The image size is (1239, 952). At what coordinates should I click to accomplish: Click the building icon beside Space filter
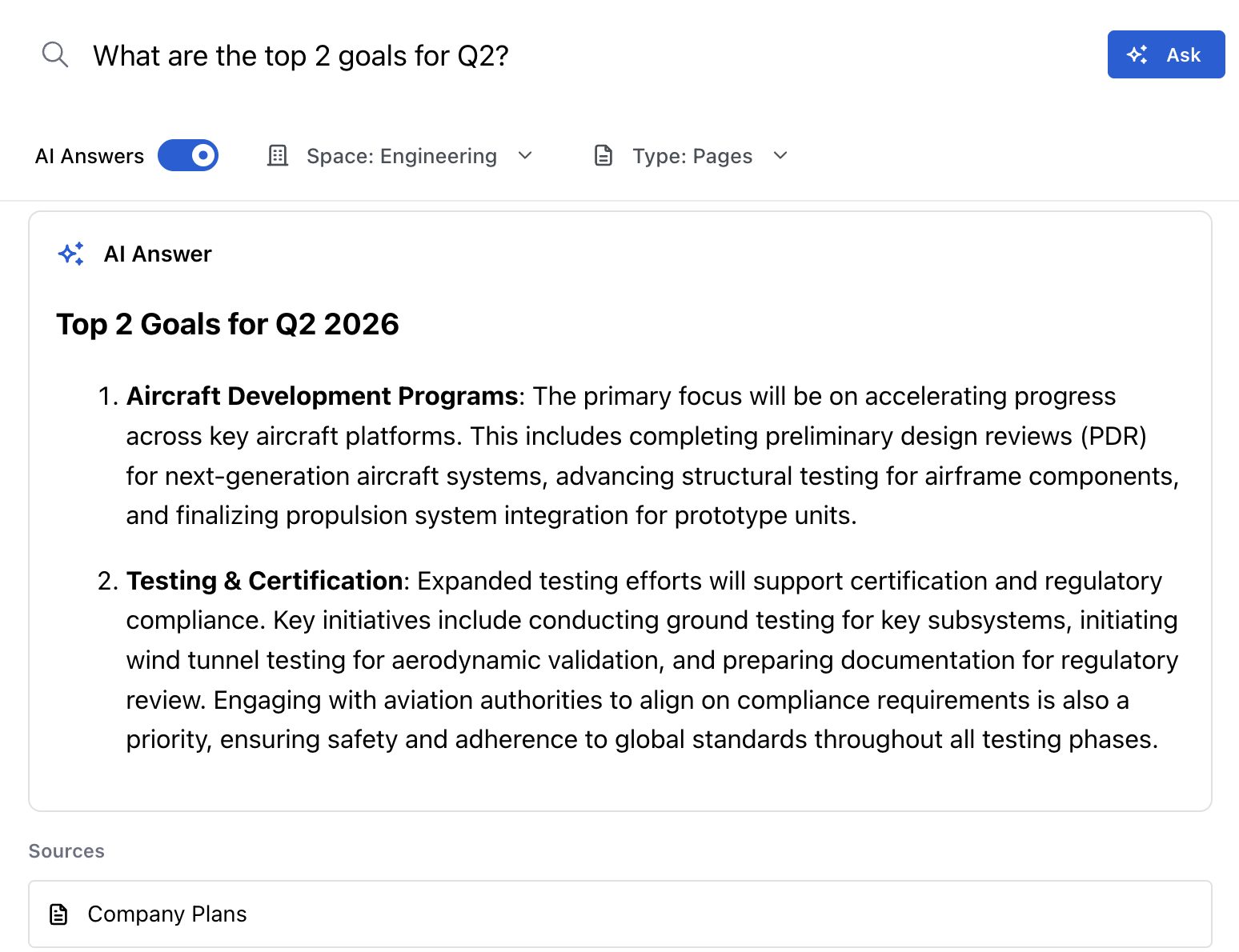tap(278, 155)
